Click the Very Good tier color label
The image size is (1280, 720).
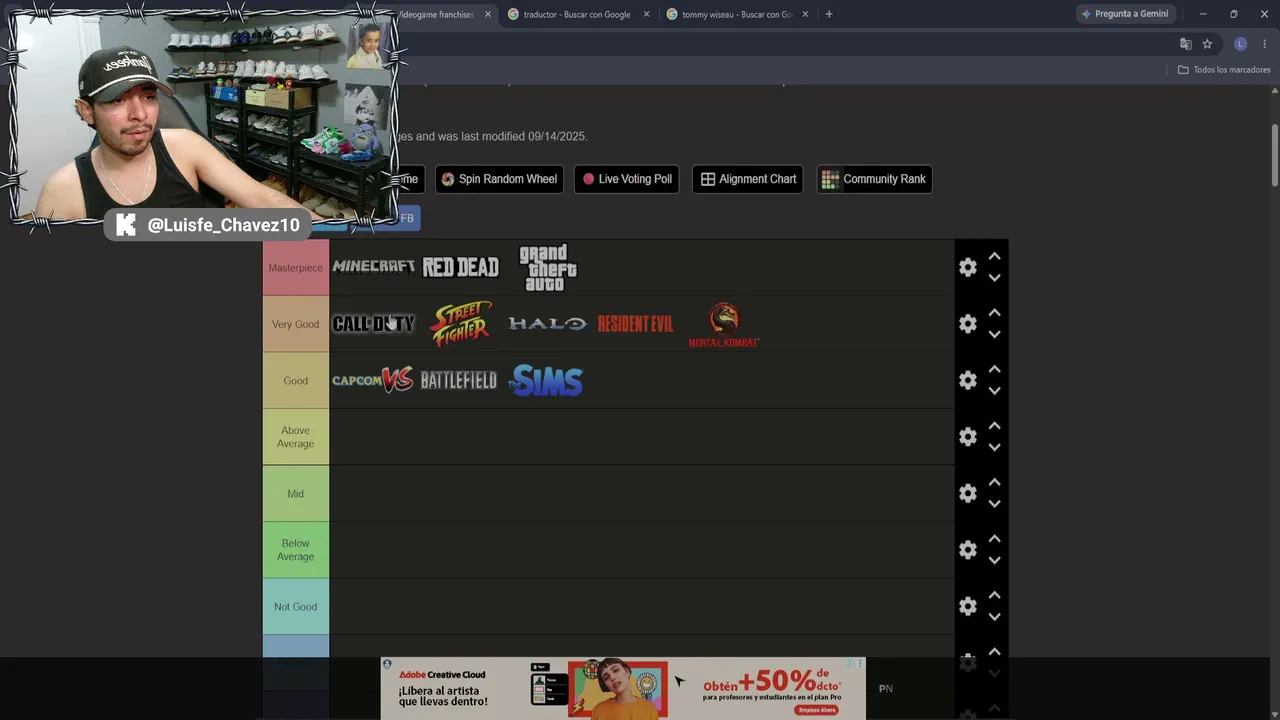[296, 324]
